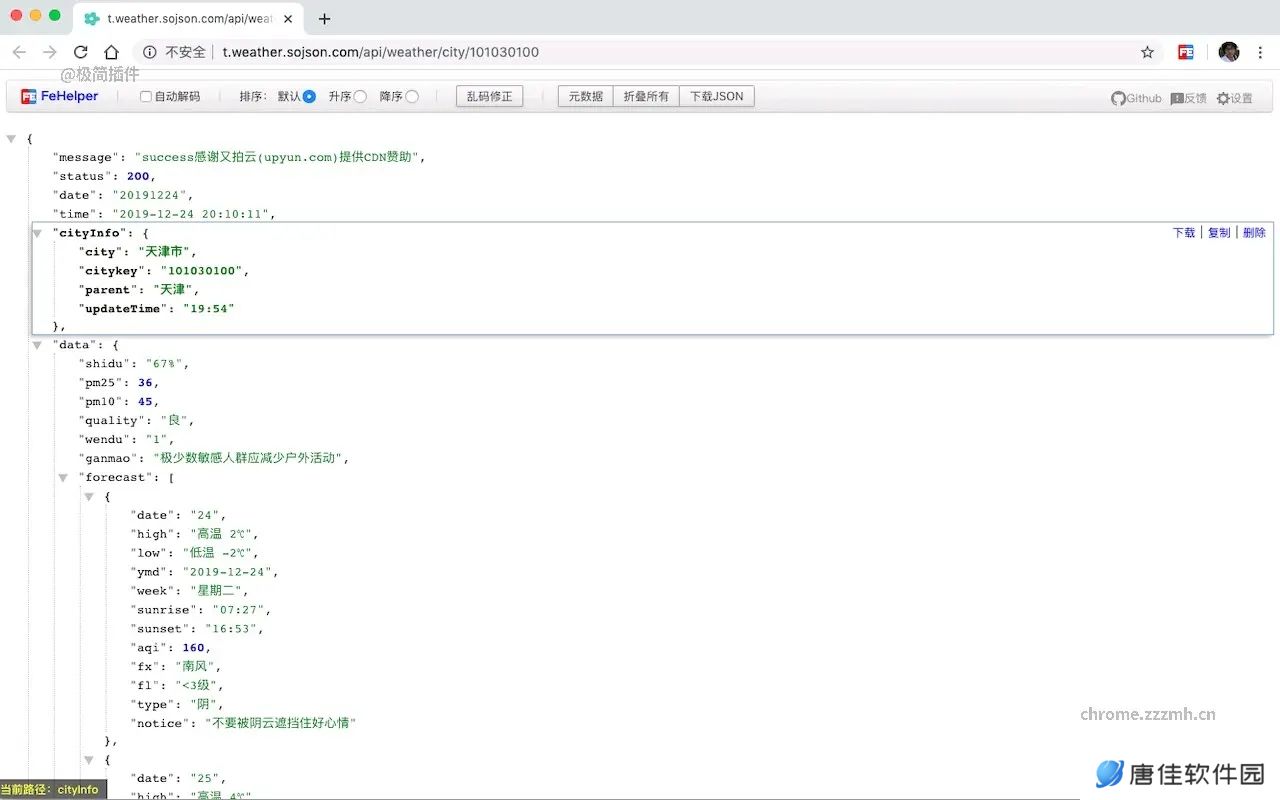Go back to previous page
Viewport: 1280px width, 800px height.
coord(19,52)
